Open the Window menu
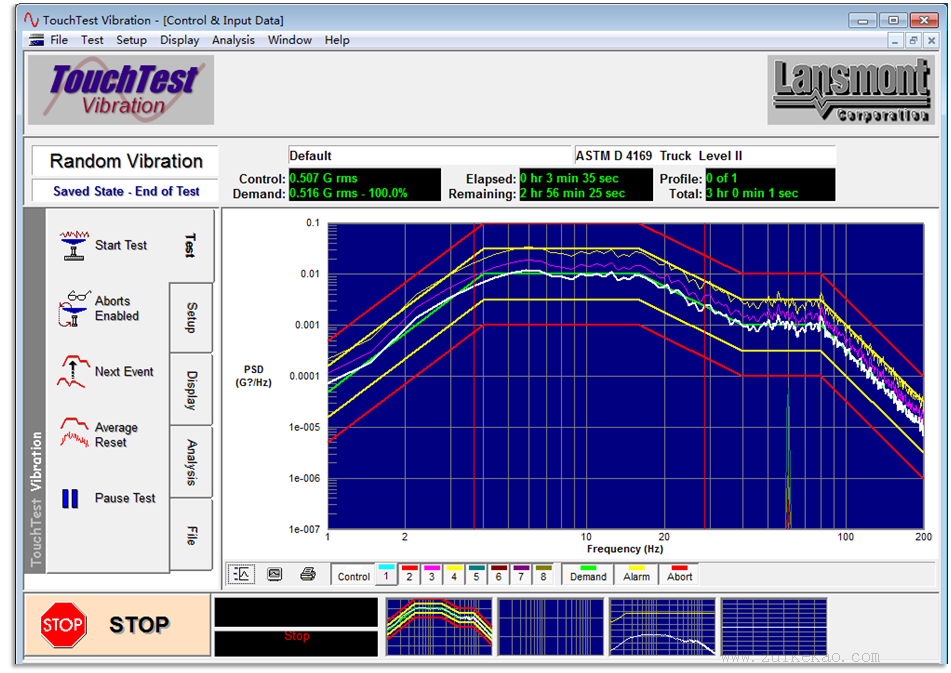The image size is (951, 673). pos(289,40)
